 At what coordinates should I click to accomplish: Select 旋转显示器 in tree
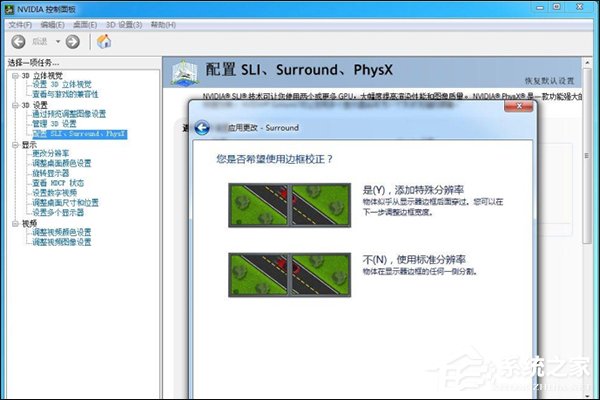[x=51, y=173]
